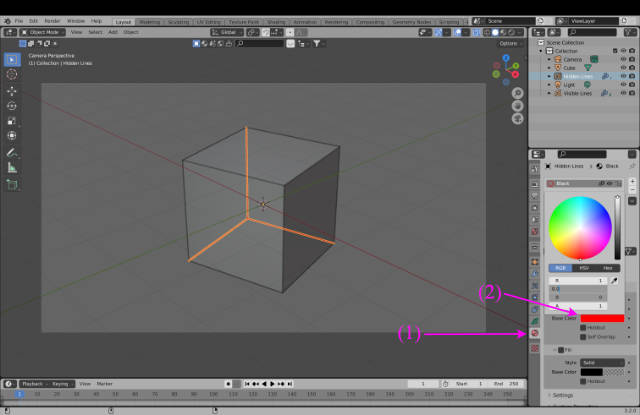This screenshot has width=640, height=415.
Task: Select the Select Box tool
Action: tap(11, 60)
